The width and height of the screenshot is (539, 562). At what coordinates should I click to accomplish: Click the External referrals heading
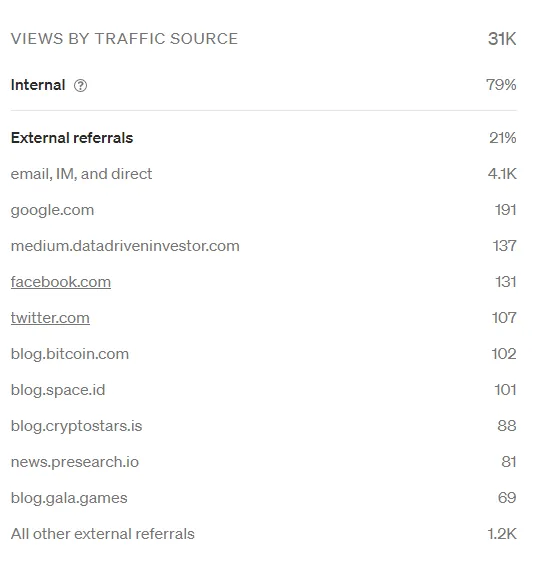[72, 138]
